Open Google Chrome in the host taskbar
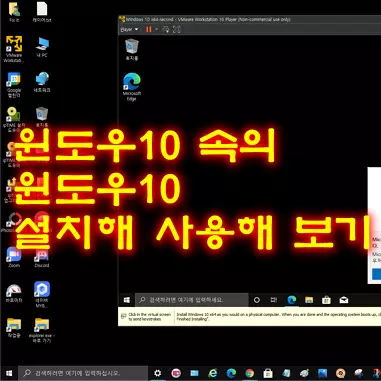Image resolution: width=381 pixels, height=381 pixels. 249,373
